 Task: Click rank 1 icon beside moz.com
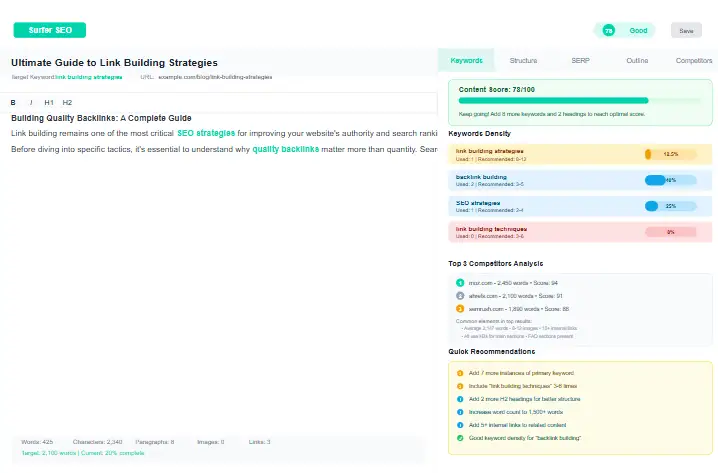pyautogui.click(x=460, y=283)
